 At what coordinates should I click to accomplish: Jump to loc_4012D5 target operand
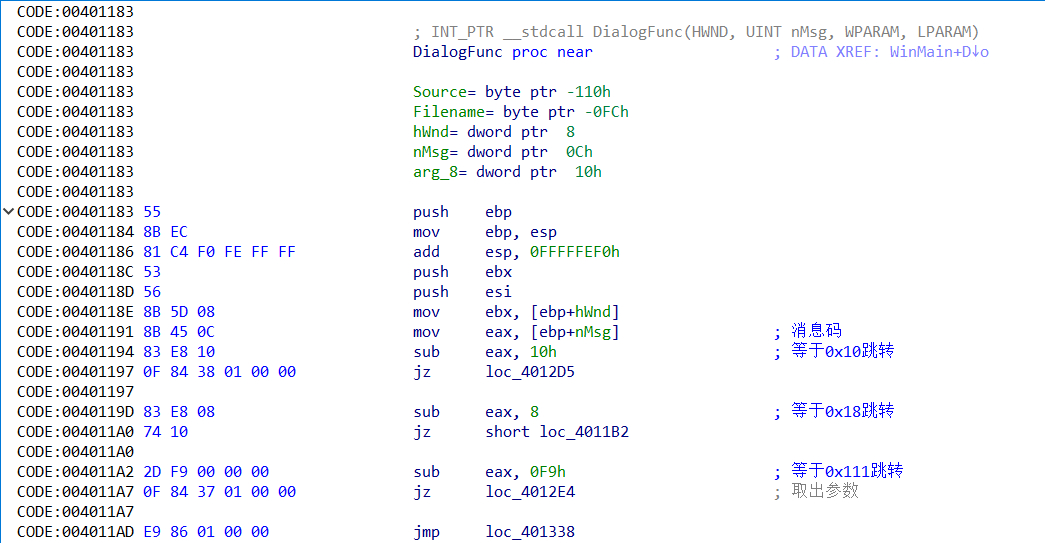point(530,372)
